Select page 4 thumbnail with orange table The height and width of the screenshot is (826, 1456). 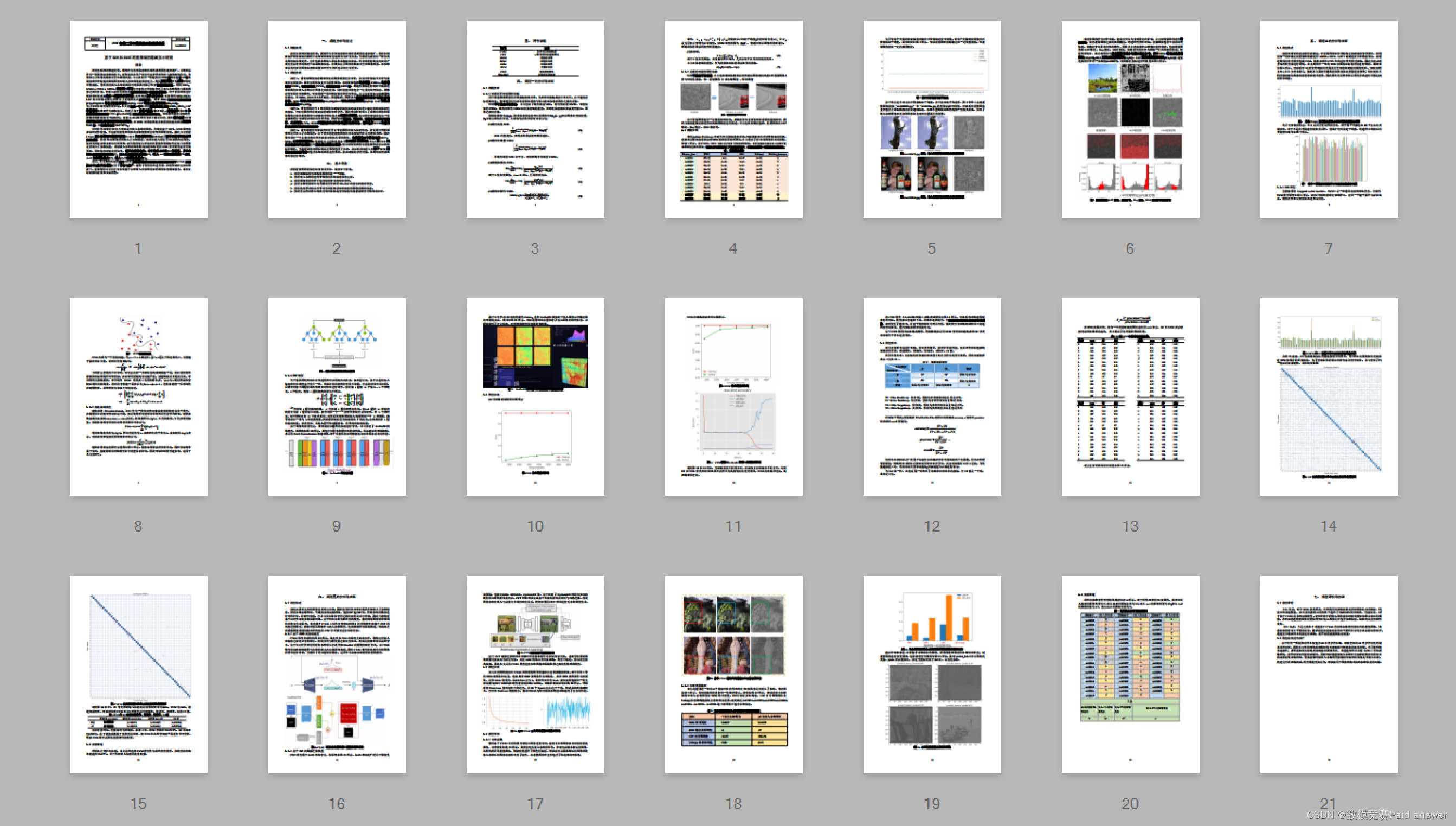click(x=733, y=119)
